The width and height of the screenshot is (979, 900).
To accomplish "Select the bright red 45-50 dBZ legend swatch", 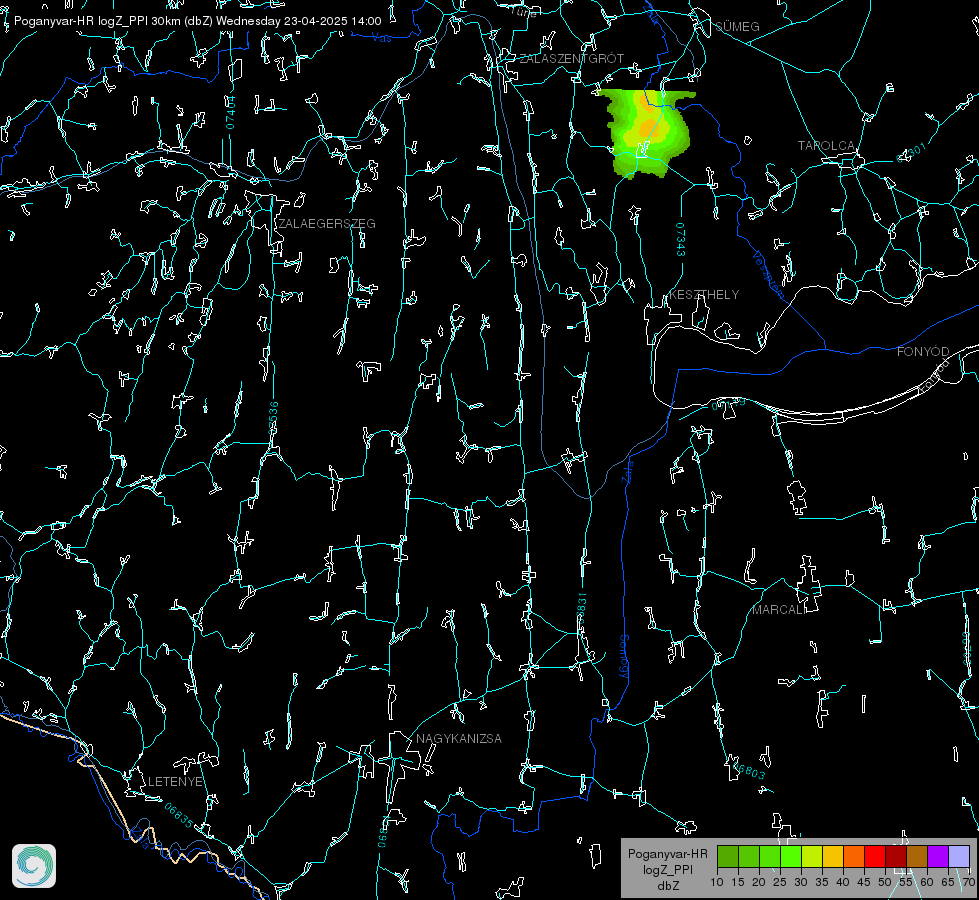I will click(x=875, y=856).
